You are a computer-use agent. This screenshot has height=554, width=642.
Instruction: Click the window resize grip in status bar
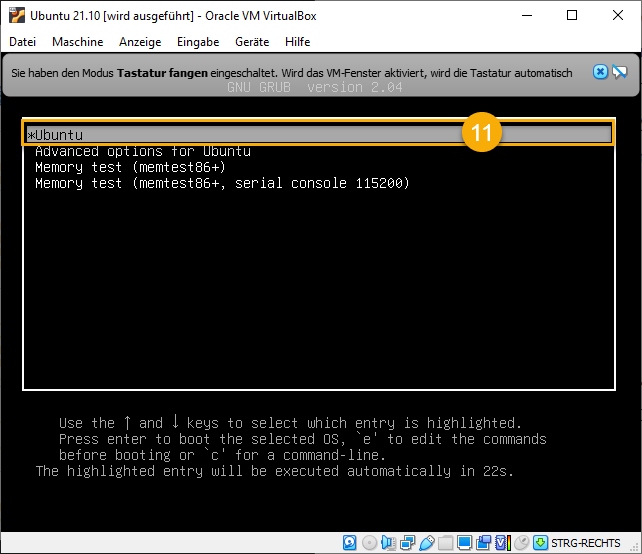[636, 548]
